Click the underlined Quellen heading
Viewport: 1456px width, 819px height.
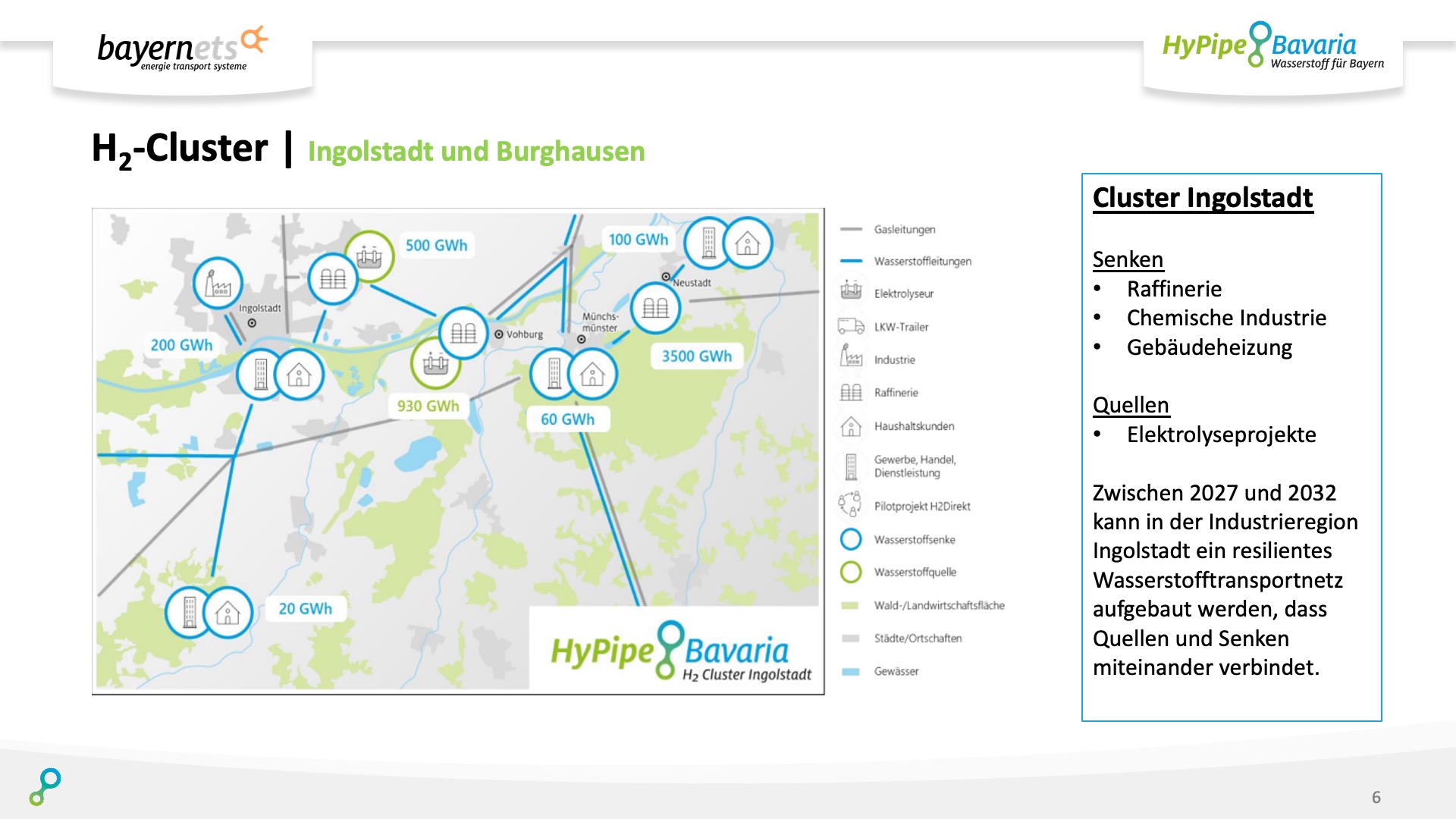[1130, 406]
